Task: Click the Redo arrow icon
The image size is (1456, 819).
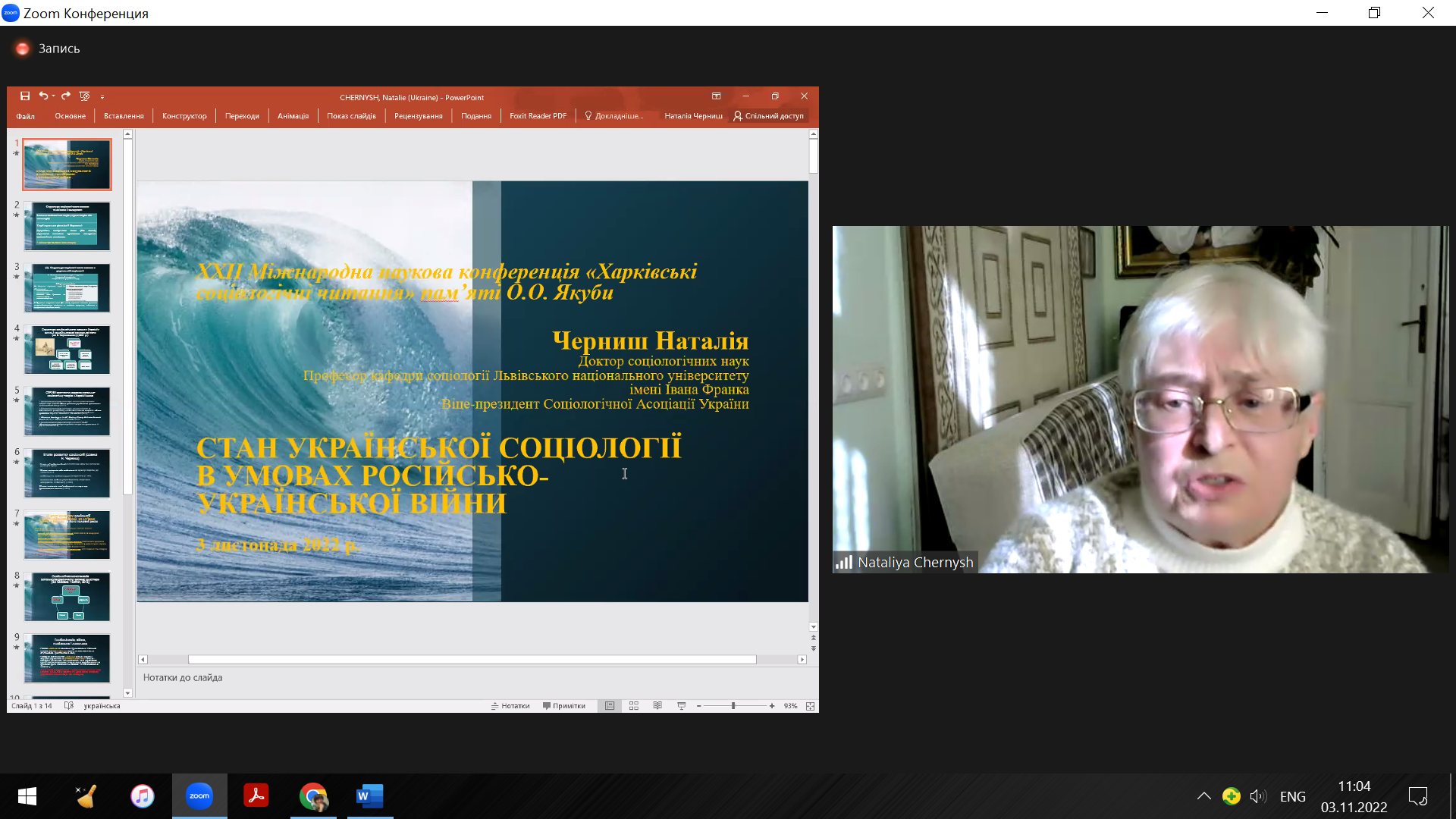Action: tap(66, 96)
